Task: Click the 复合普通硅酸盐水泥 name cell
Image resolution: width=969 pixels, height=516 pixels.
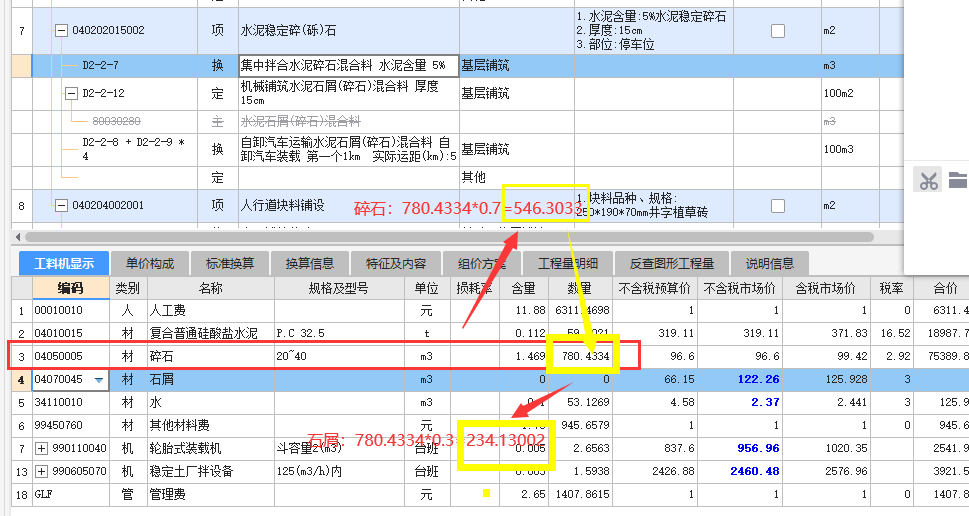Action: (211, 333)
